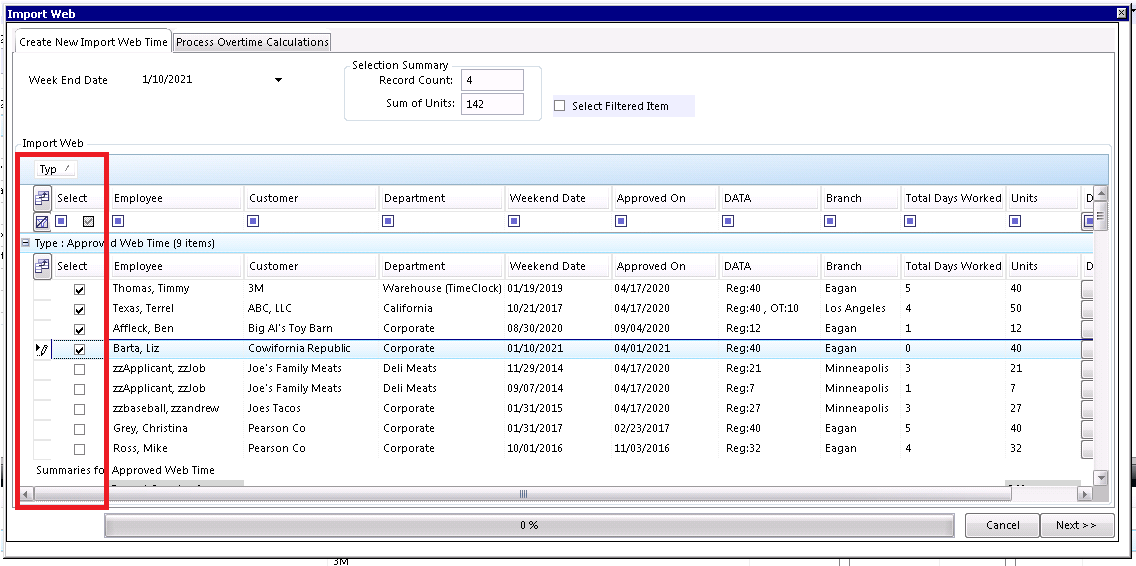Open filter operator icon under Weekend Date column
Viewport: 1136px width, 566px height.
(x=514, y=221)
